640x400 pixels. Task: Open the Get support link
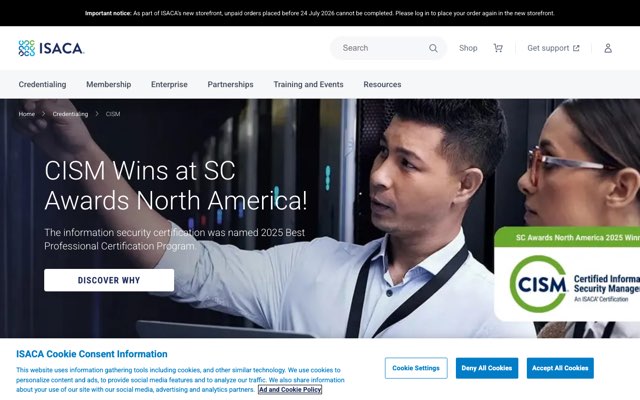pos(553,48)
